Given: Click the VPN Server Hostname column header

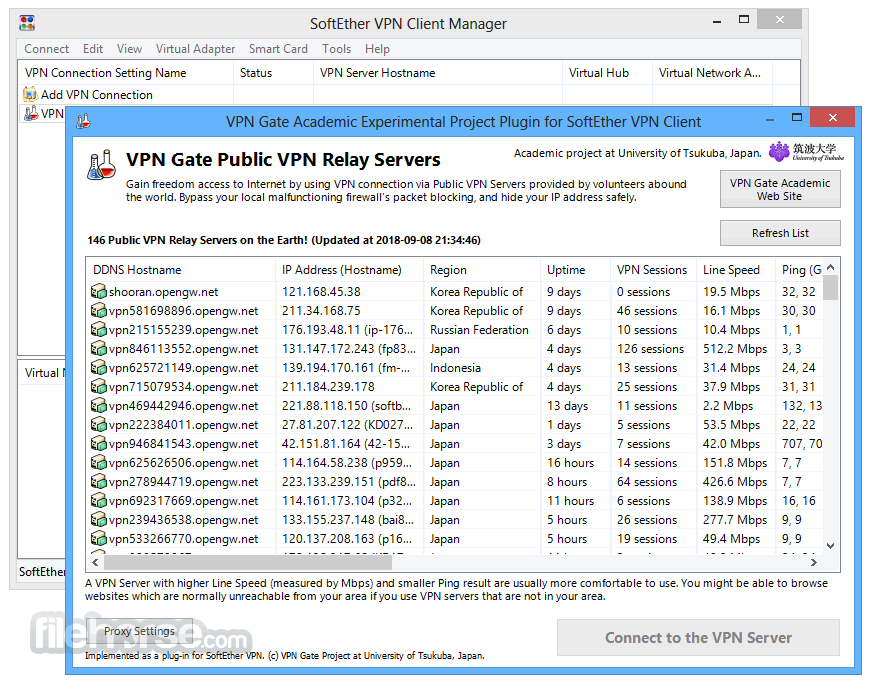Looking at the screenshot, I should point(438,73).
